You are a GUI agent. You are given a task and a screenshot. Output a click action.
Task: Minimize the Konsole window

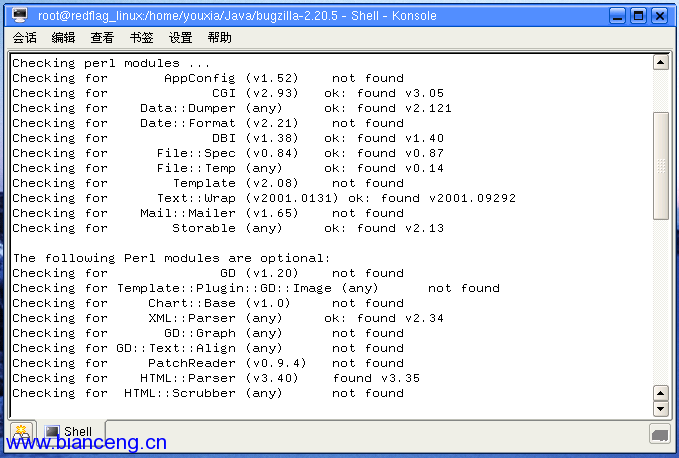click(x=618, y=16)
